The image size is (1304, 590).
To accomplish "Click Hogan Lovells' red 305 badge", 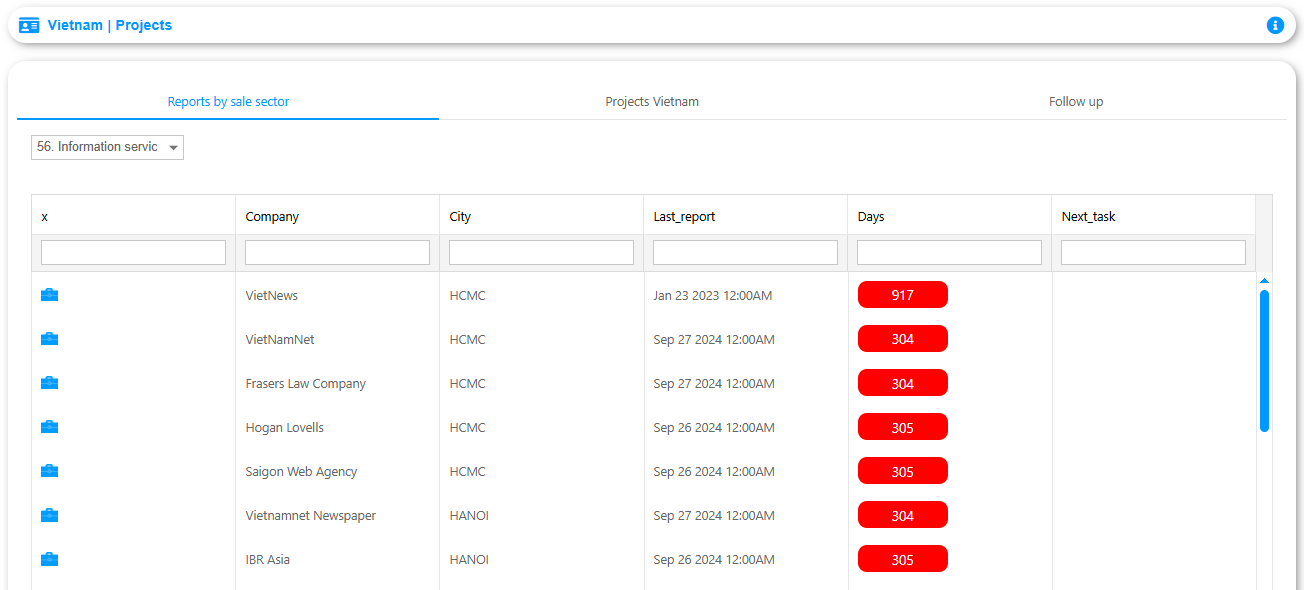I will point(902,427).
